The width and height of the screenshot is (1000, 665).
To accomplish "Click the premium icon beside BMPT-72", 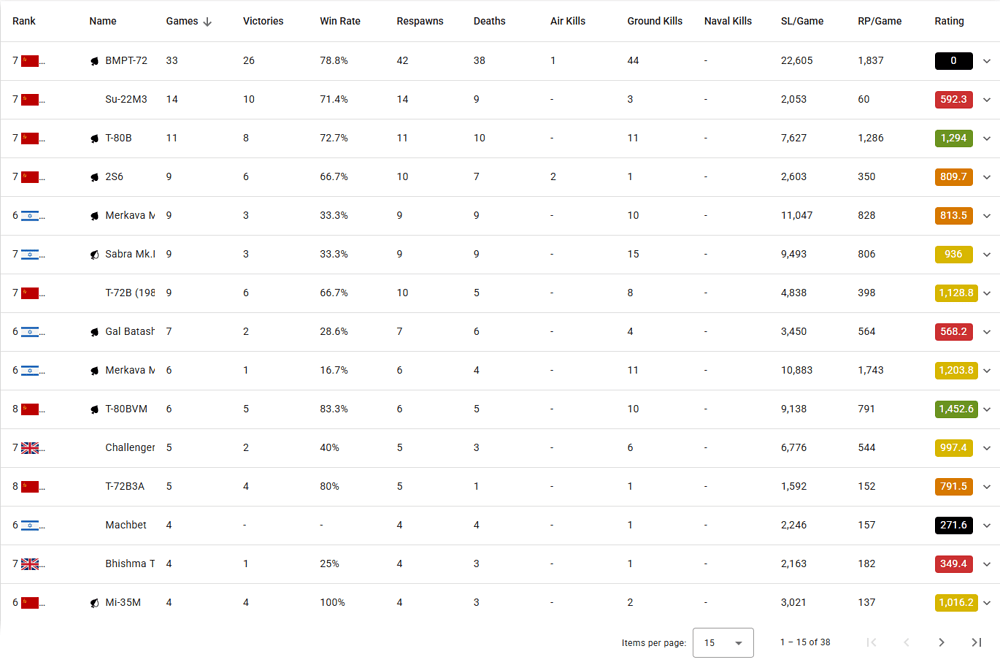I will click(94, 61).
